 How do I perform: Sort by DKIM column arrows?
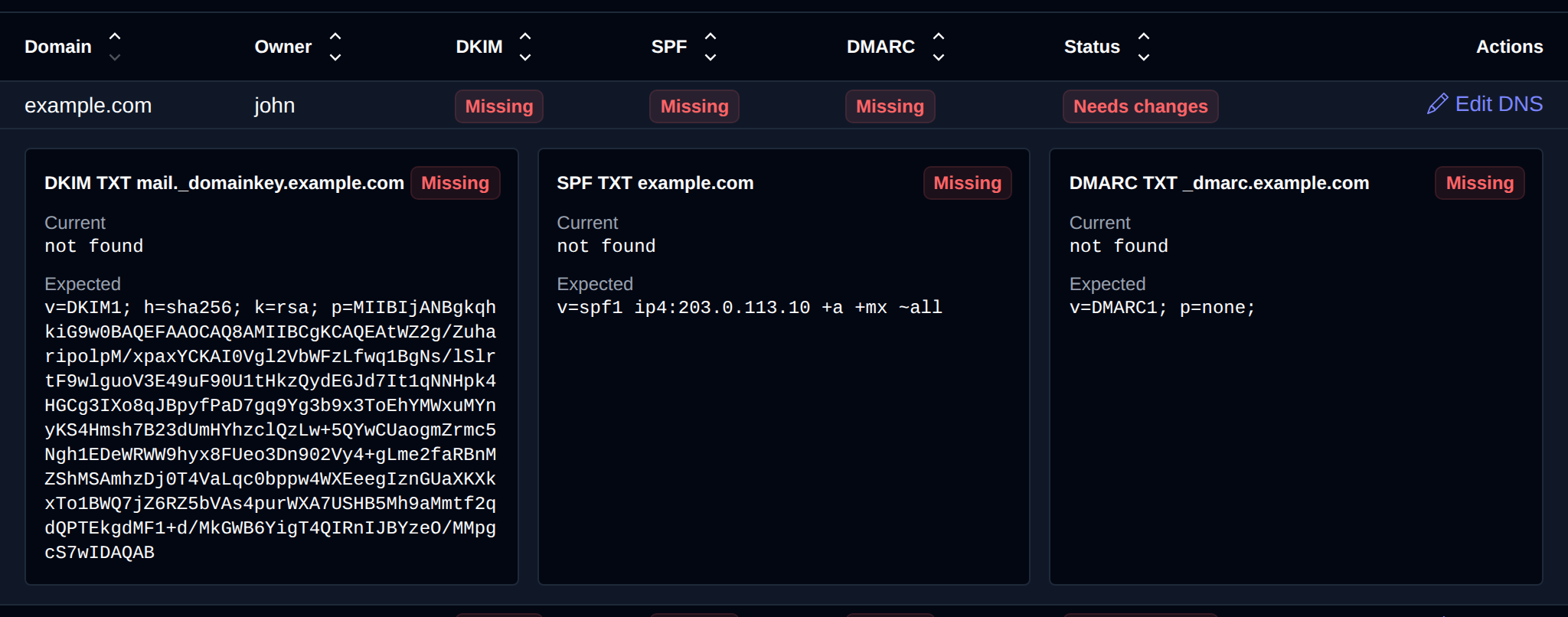pyautogui.click(x=525, y=47)
